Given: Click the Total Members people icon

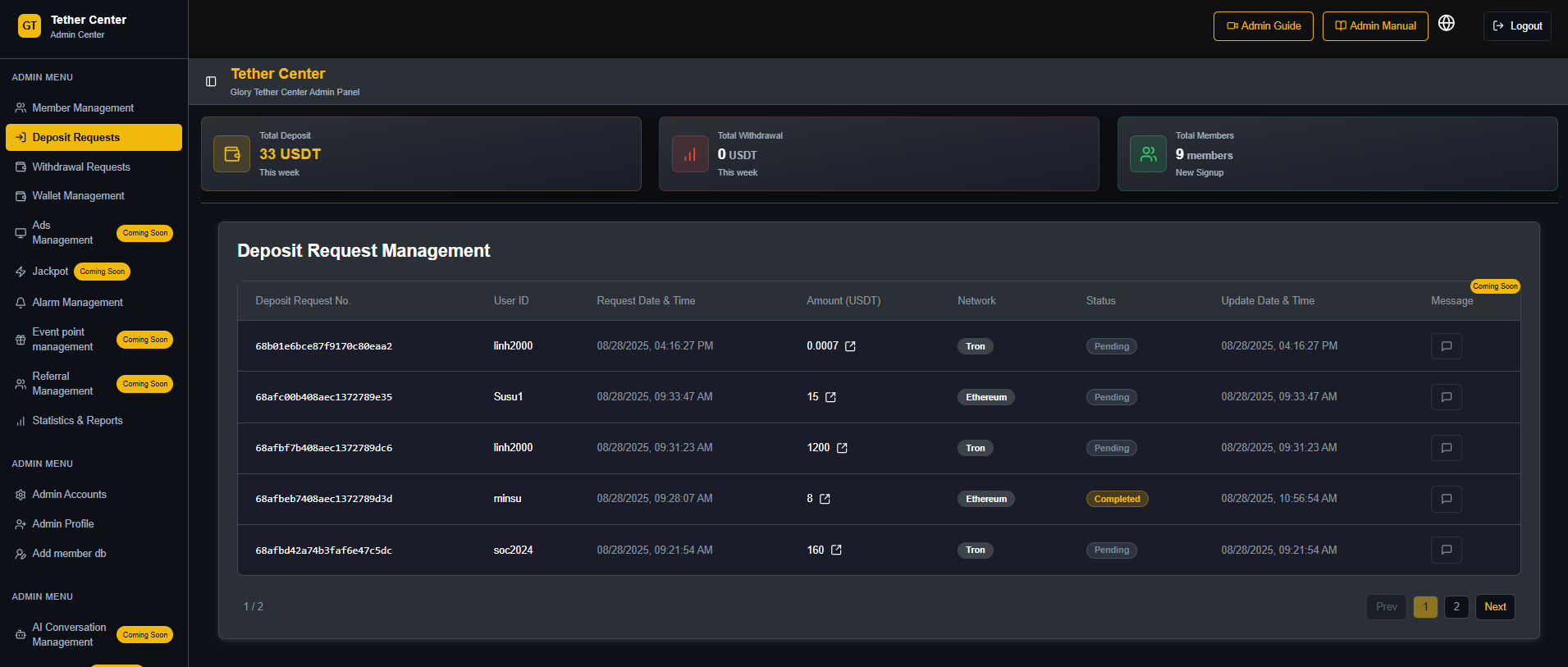Looking at the screenshot, I should pyautogui.click(x=1148, y=154).
